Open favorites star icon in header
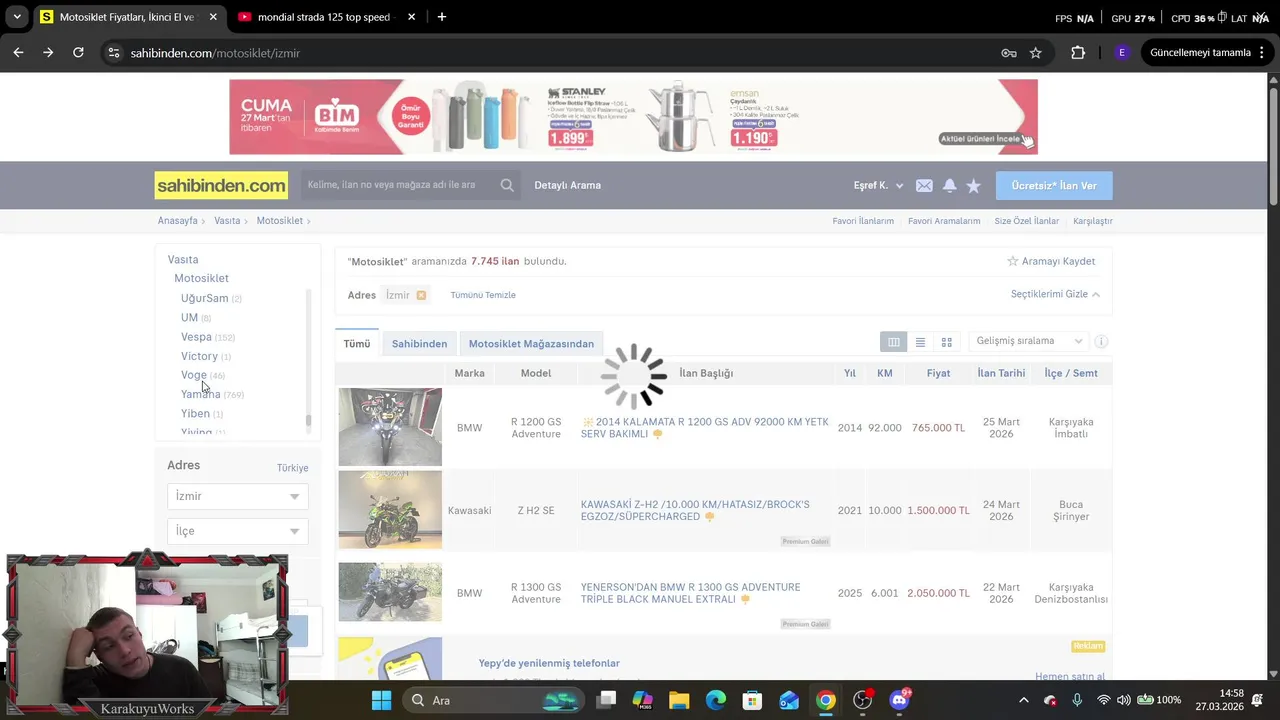The height and width of the screenshot is (720, 1280). tap(973, 186)
